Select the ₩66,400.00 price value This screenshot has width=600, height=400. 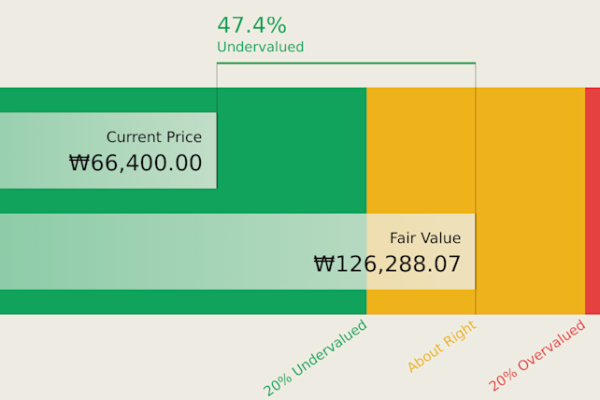[135, 163]
